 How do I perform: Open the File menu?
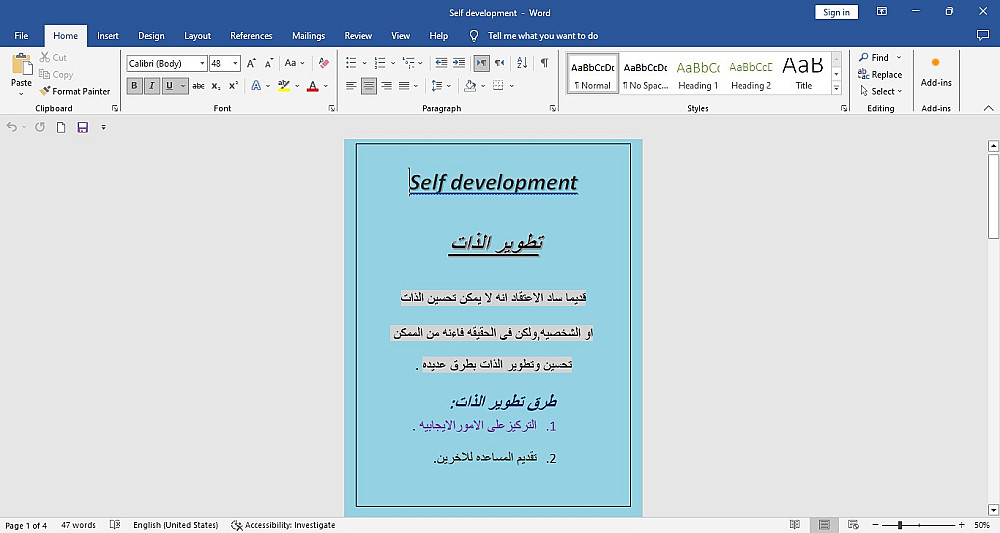[x=21, y=36]
